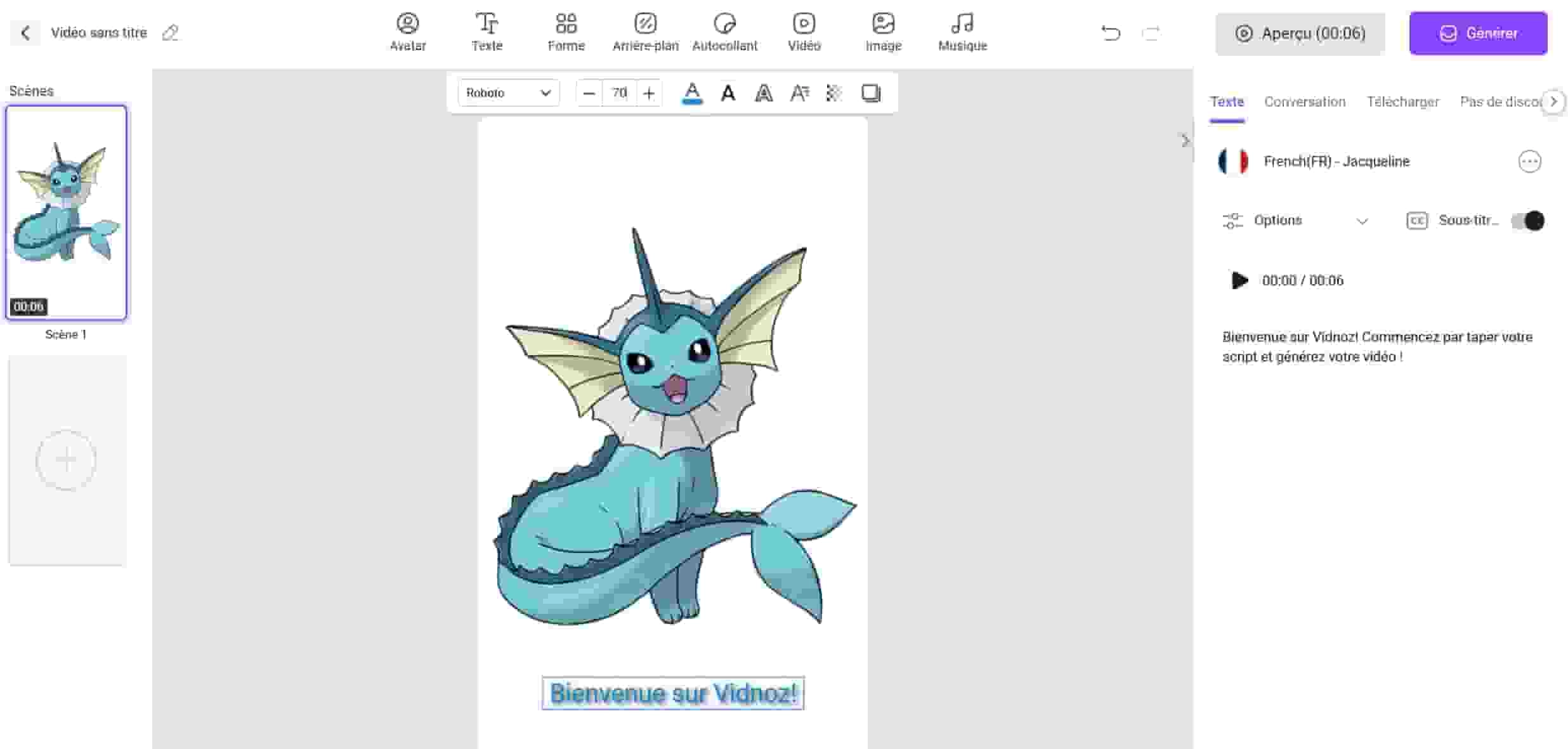Toggle the Sous-titres subtitles switch
The height and width of the screenshot is (749, 1568).
pos(1527,221)
